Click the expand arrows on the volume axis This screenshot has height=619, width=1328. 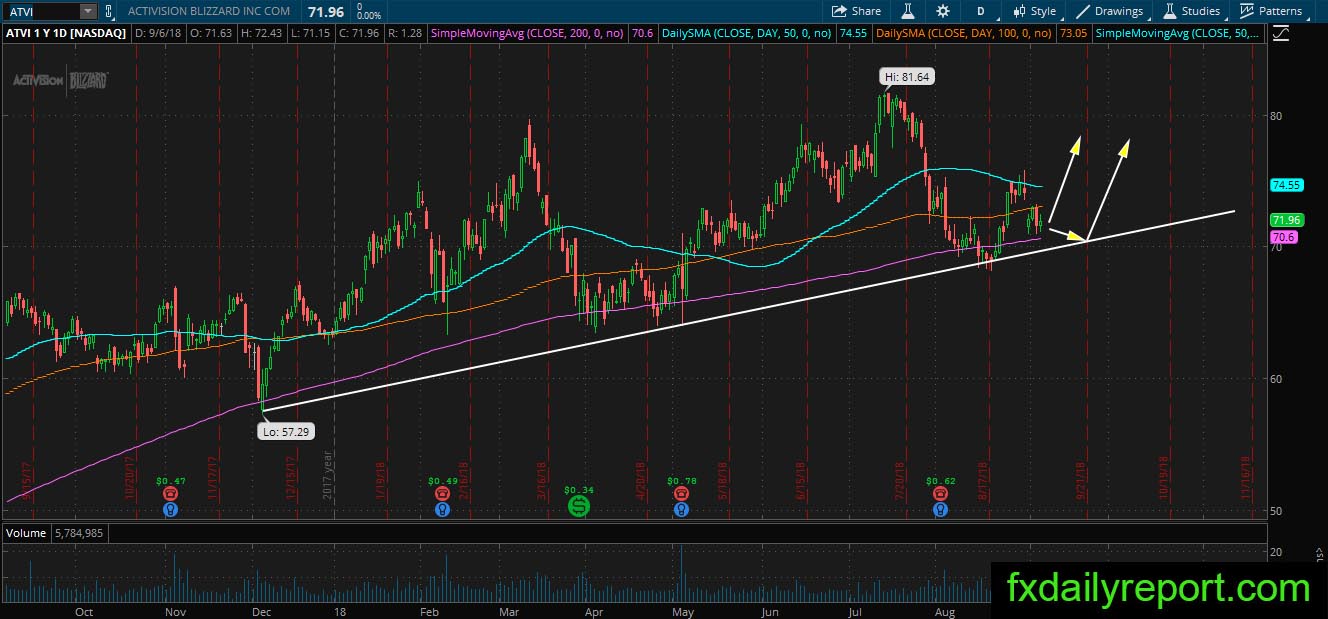coord(1318,554)
